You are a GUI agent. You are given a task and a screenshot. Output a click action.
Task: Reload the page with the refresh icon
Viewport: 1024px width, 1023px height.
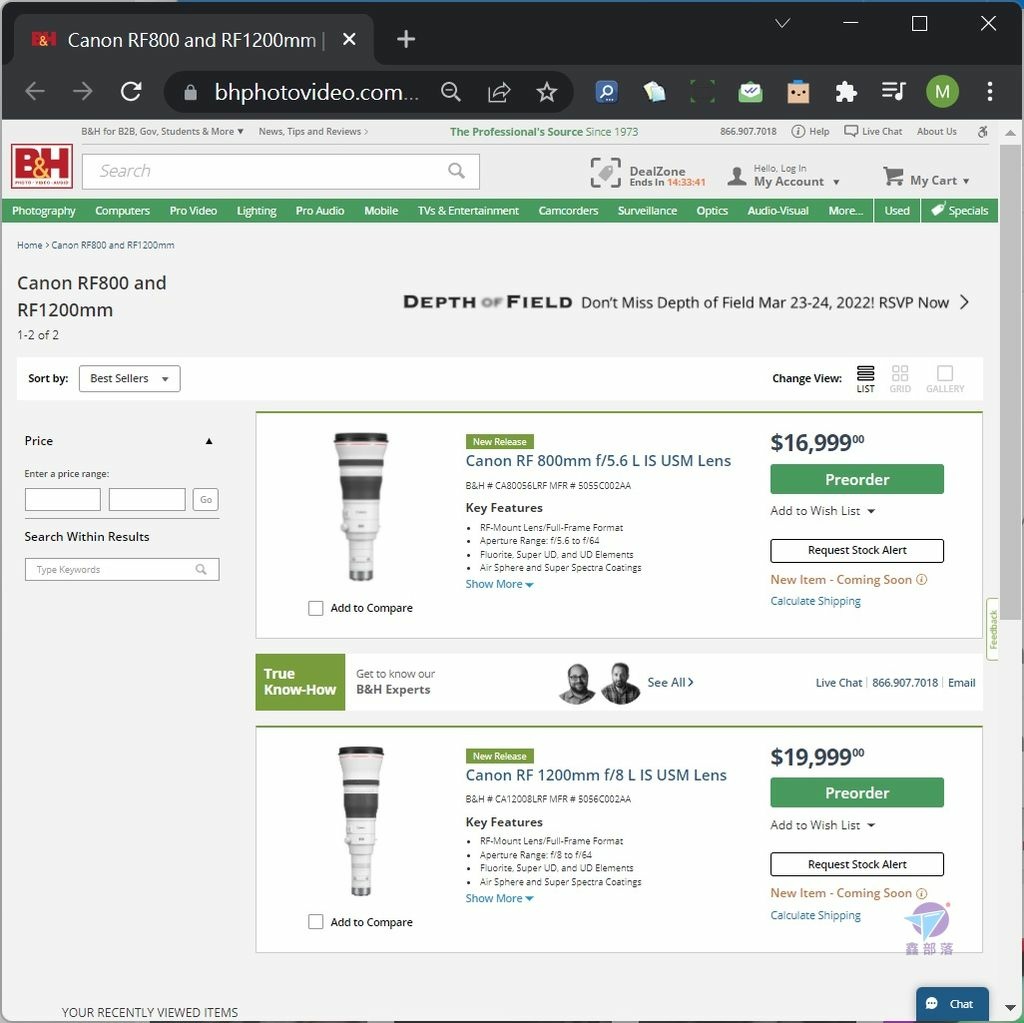131,91
